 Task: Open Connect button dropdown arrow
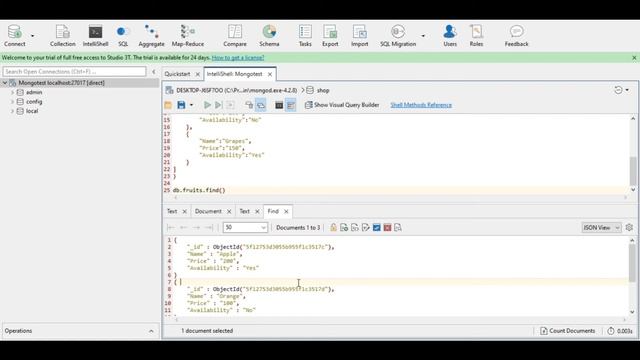point(33,36)
